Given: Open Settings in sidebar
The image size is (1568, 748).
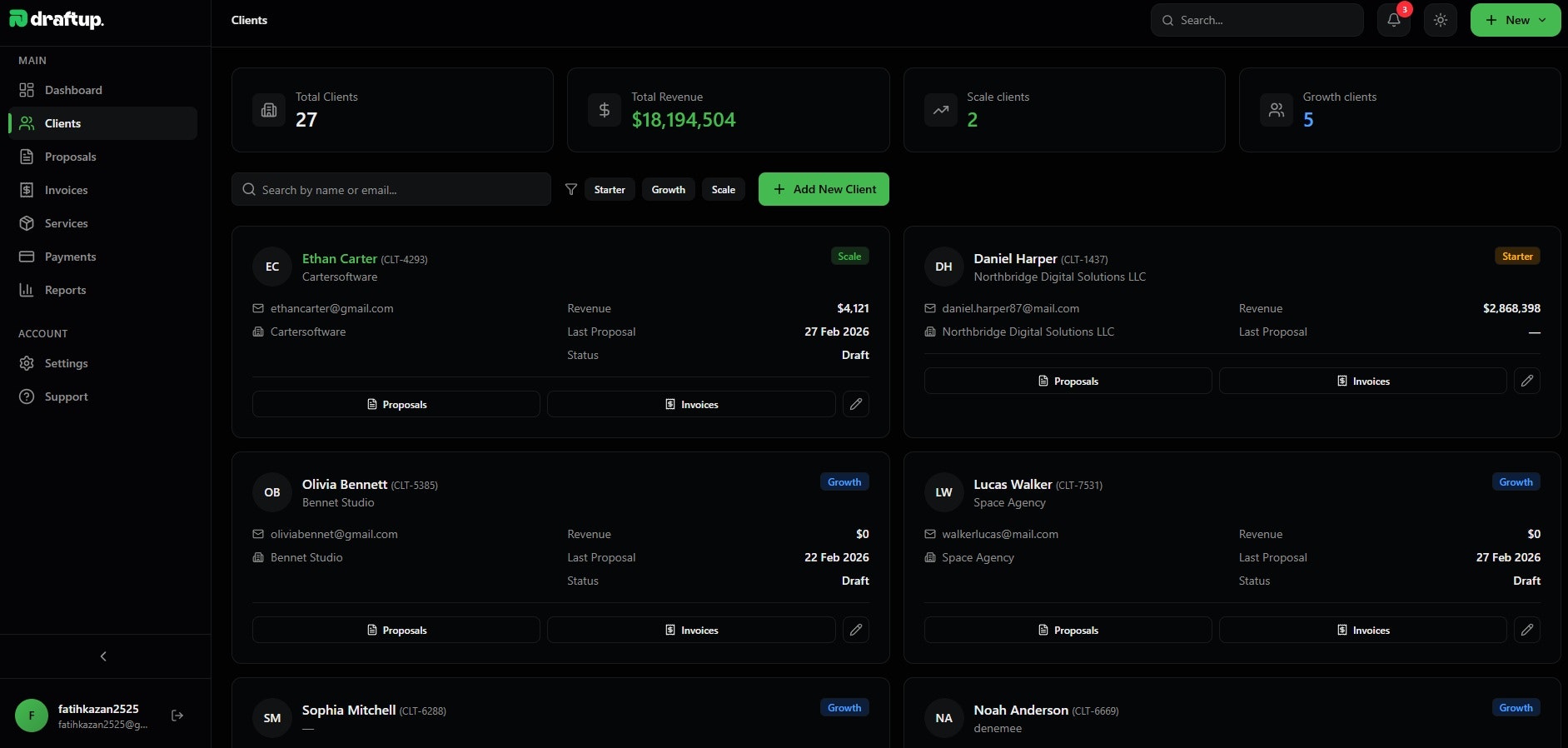Looking at the screenshot, I should pyautogui.click(x=103, y=363).
